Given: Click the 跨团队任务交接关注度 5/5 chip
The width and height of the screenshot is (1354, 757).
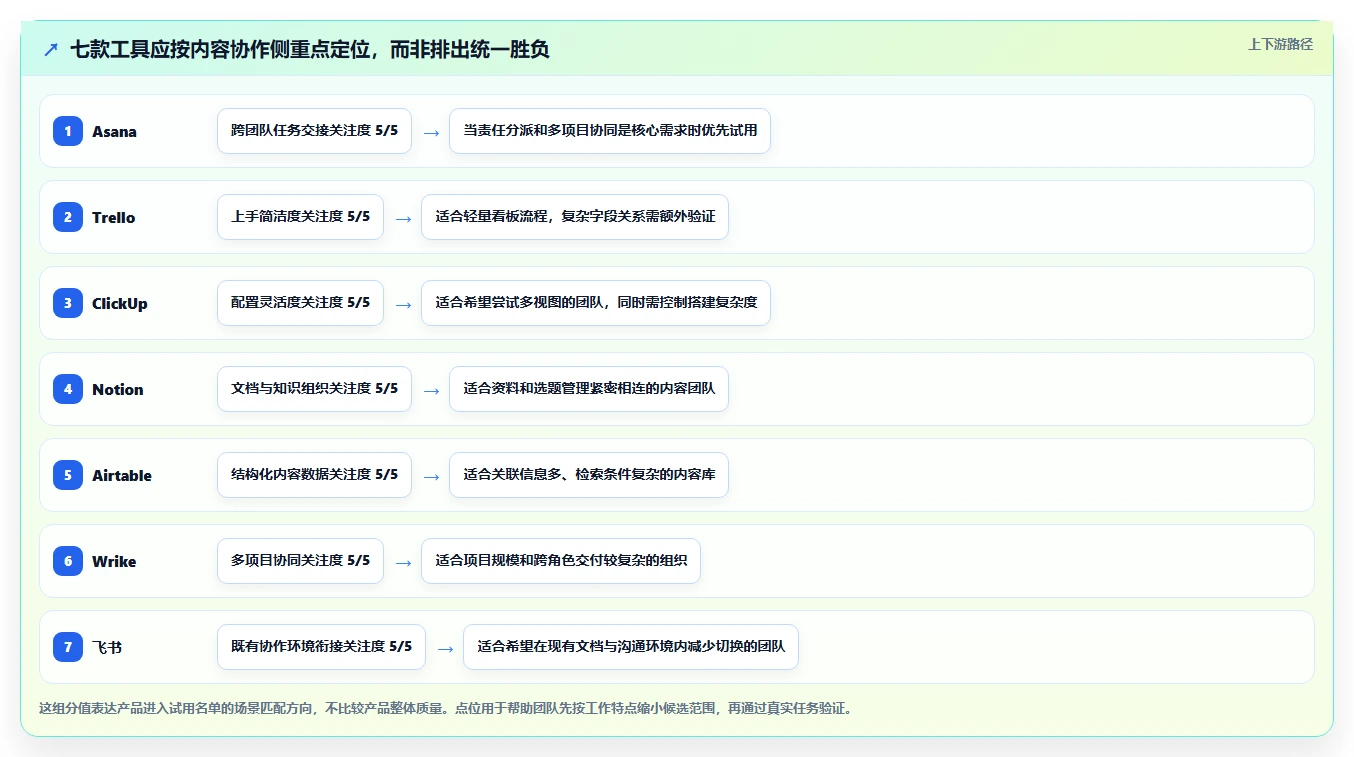Looking at the screenshot, I should [x=314, y=131].
